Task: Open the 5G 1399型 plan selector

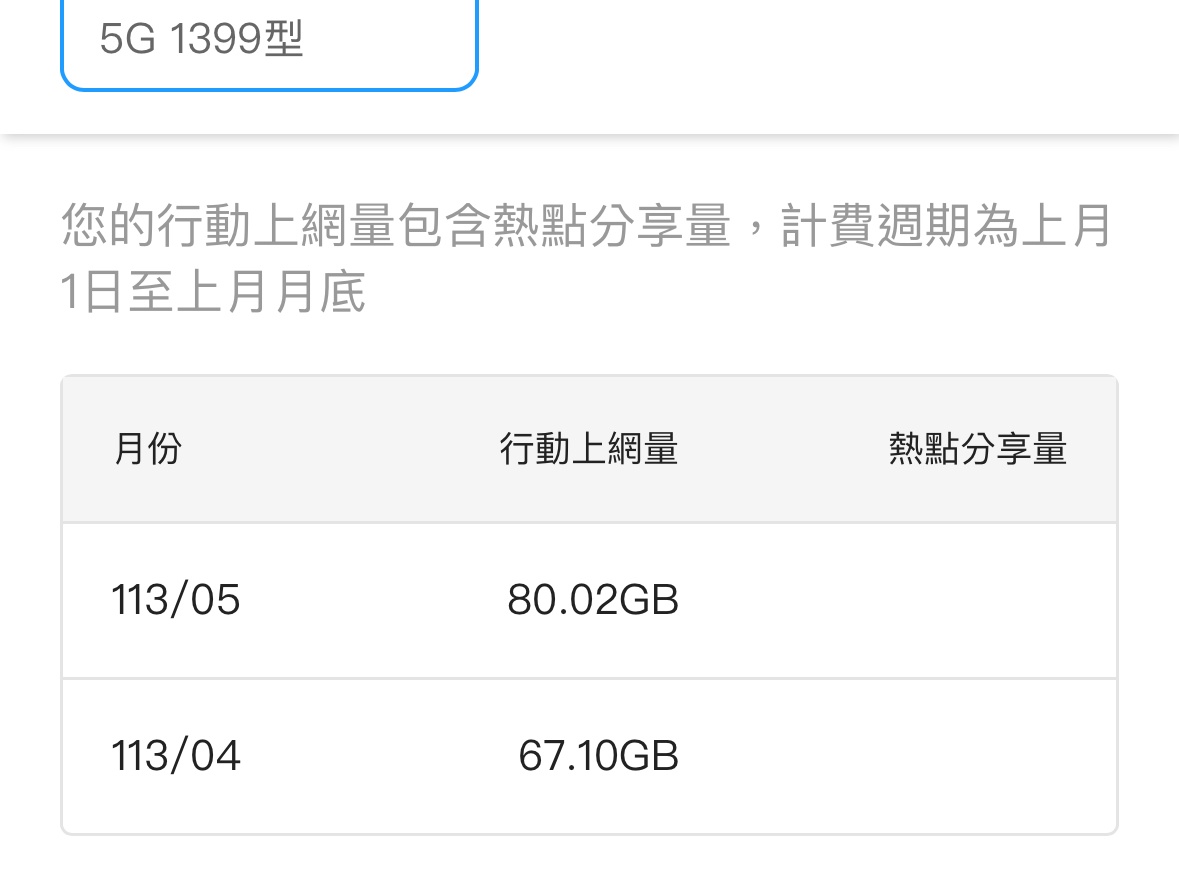Action: coord(268,42)
